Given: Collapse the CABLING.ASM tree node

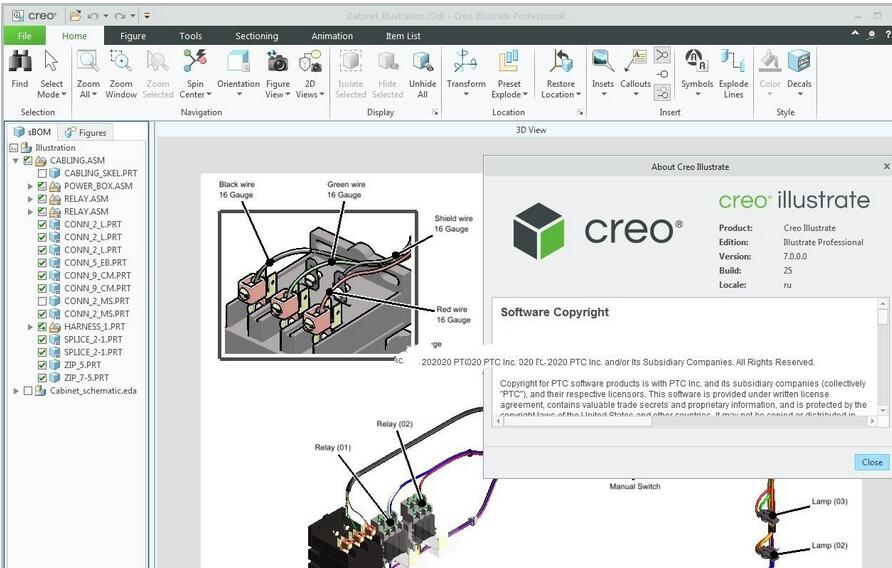Looking at the screenshot, I should [x=16, y=160].
